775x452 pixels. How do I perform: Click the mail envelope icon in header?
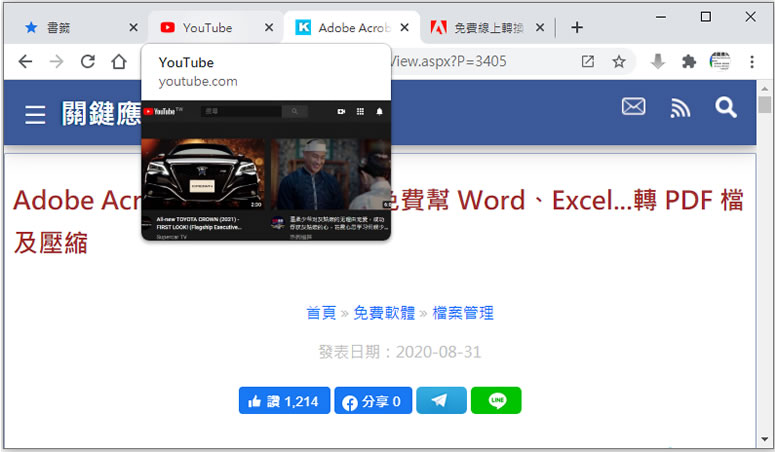click(633, 107)
